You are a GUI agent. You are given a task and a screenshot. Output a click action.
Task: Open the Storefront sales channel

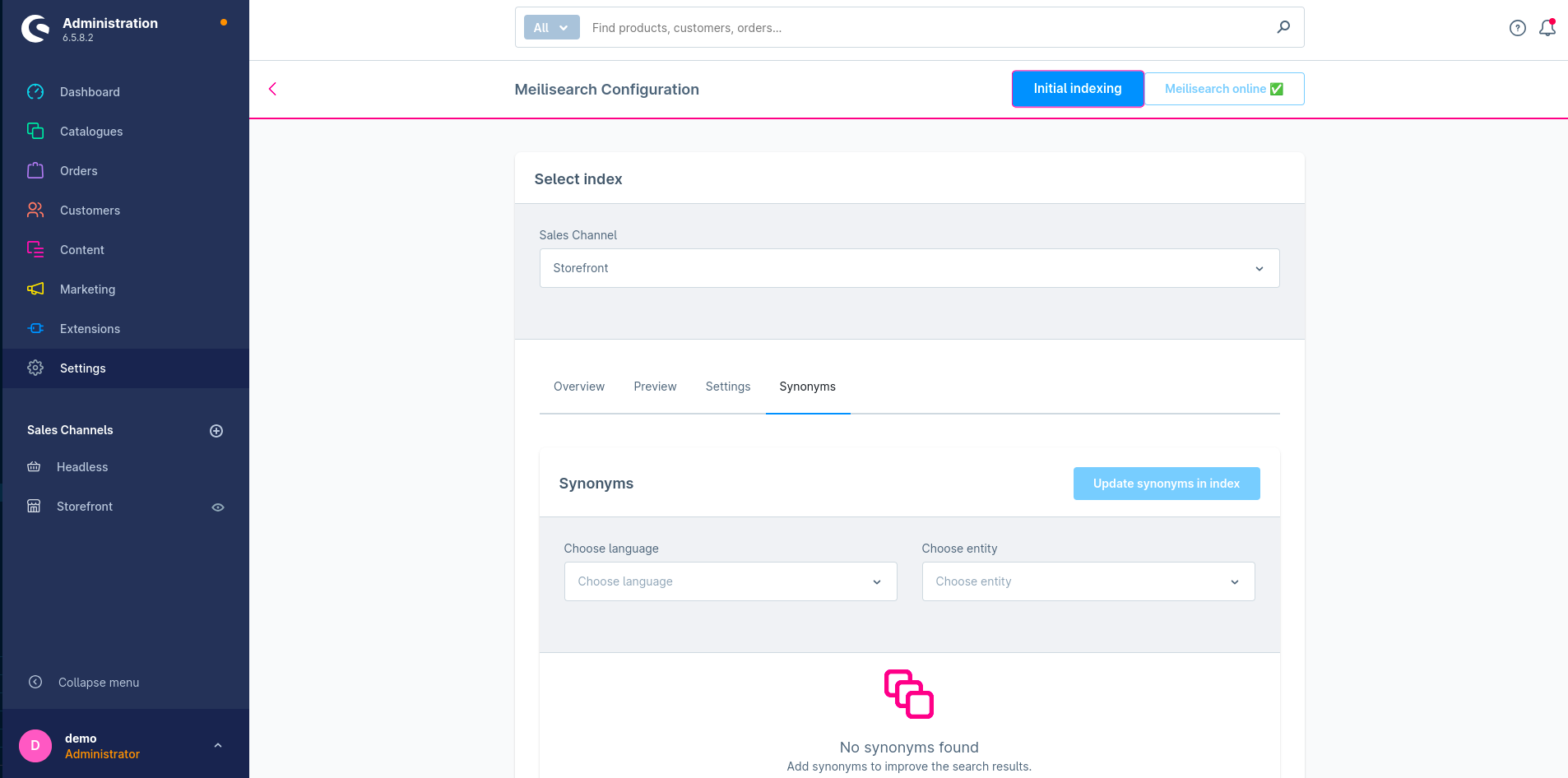point(85,507)
